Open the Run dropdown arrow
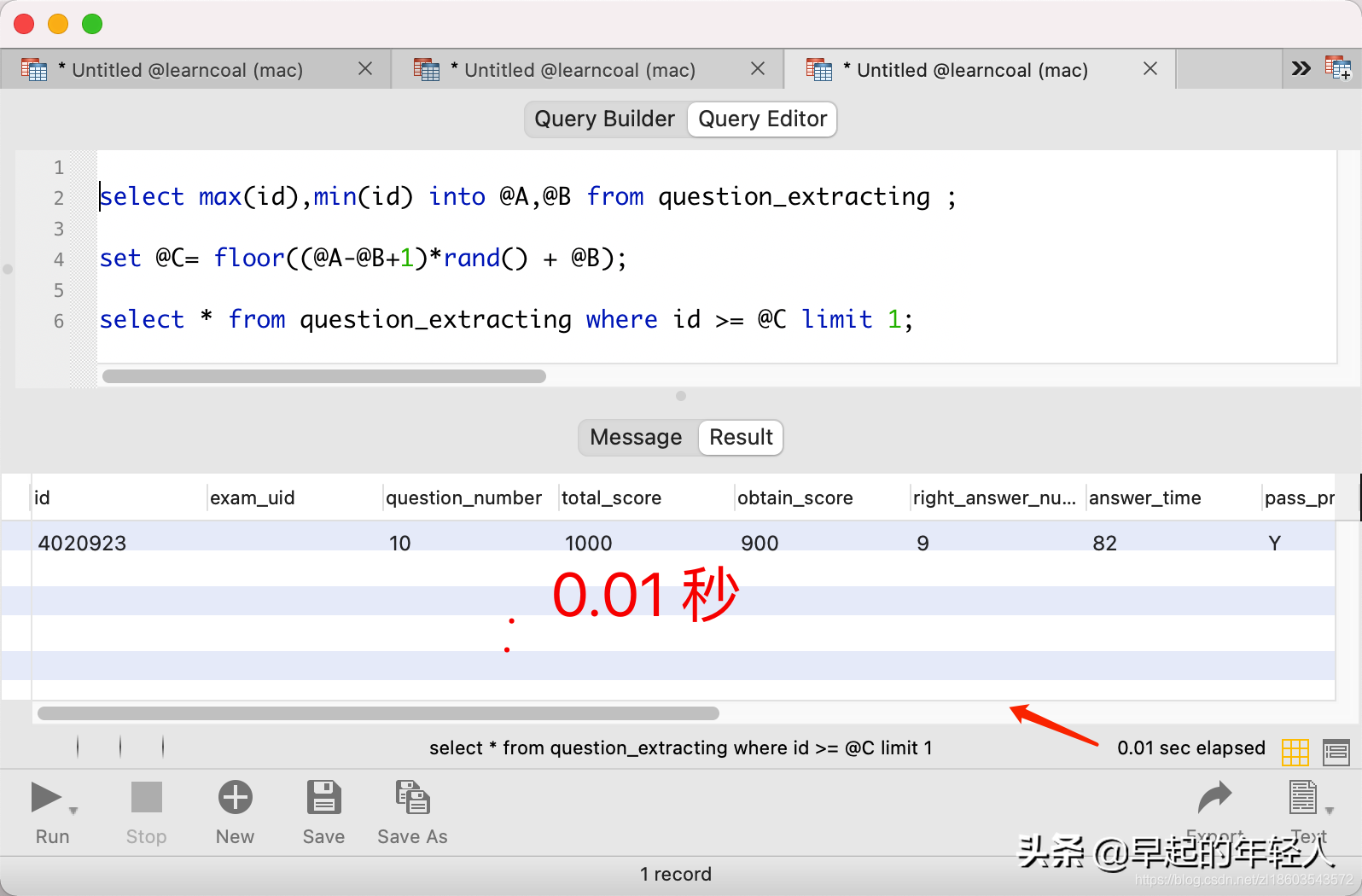Viewport: 1362px width, 896px height. point(73,811)
